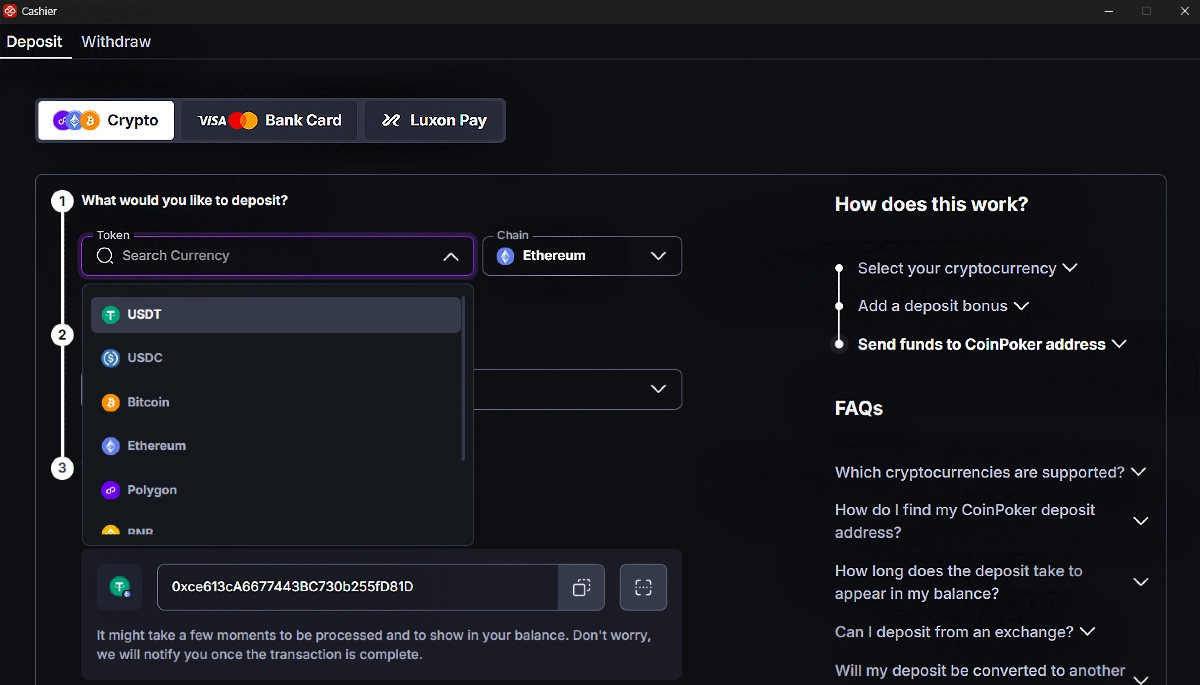Switch to the Withdraw tab

pos(116,42)
